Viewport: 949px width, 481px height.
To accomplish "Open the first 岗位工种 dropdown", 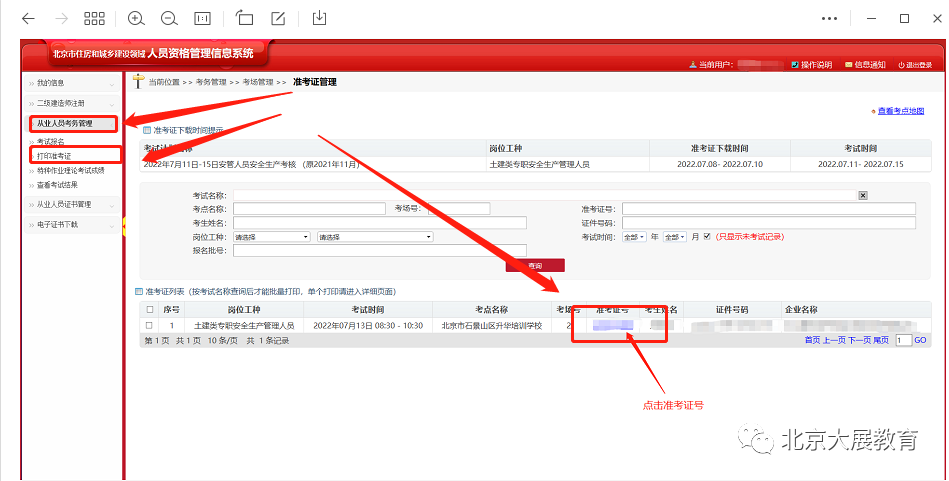I will pos(272,237).
